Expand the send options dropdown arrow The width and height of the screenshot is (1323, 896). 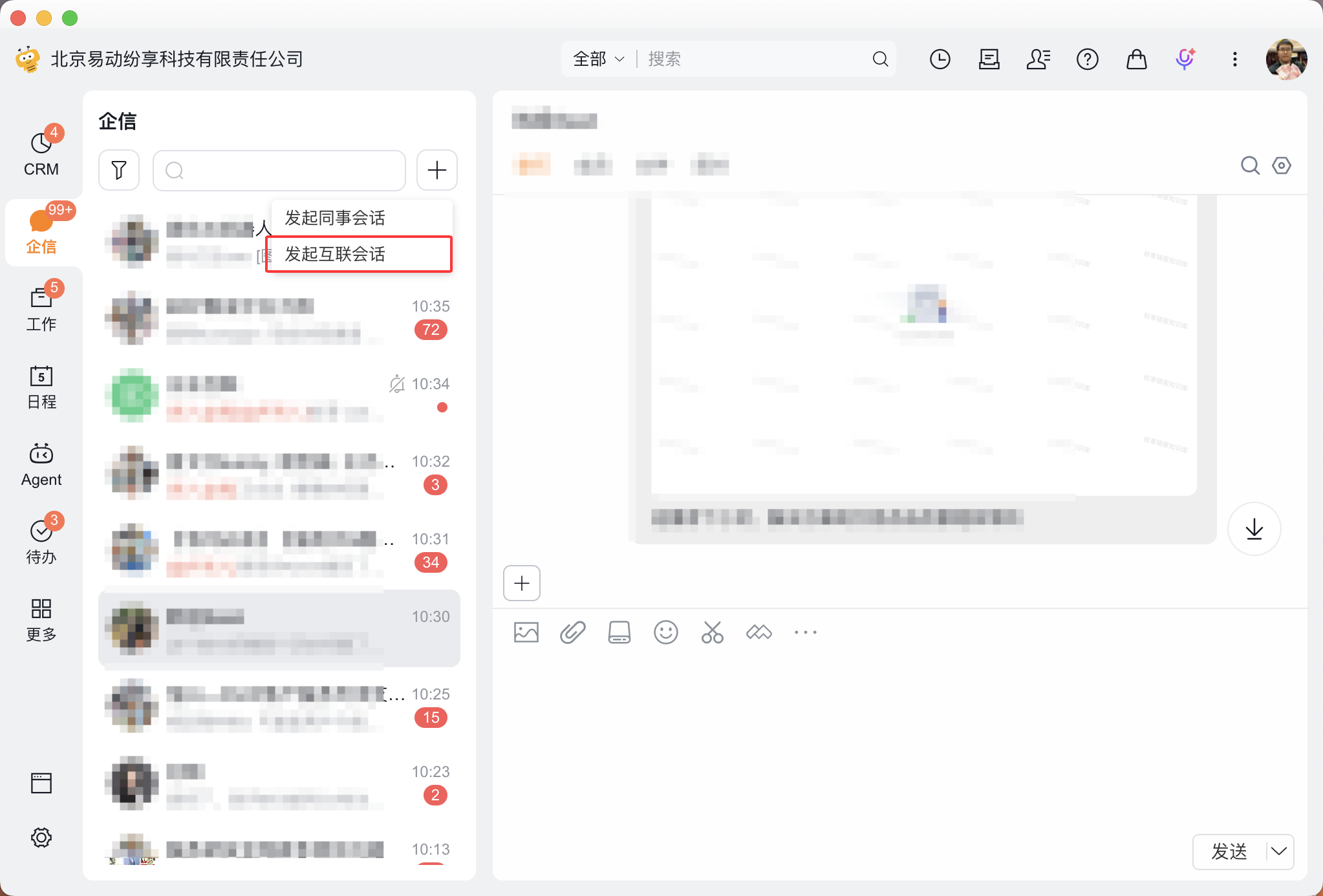click(1278, 851)
